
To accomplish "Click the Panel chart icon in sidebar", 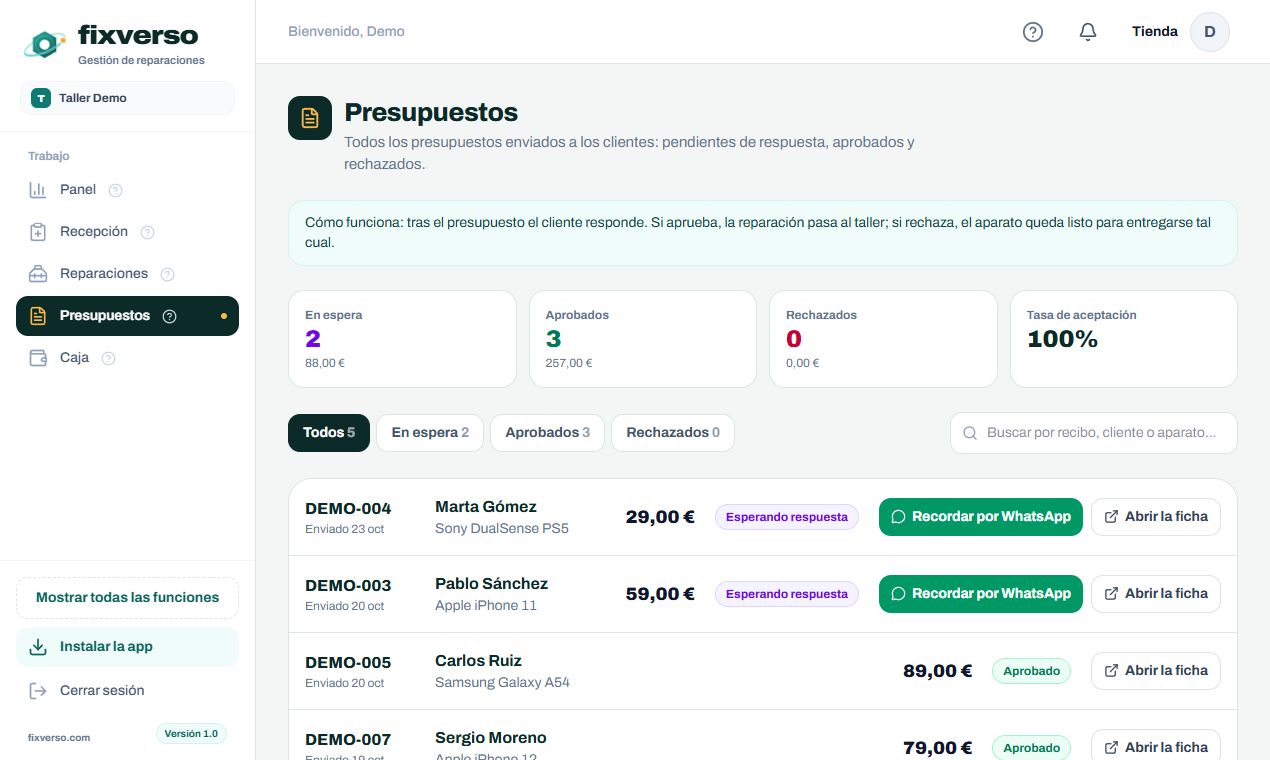I will [x=38, y=190].
